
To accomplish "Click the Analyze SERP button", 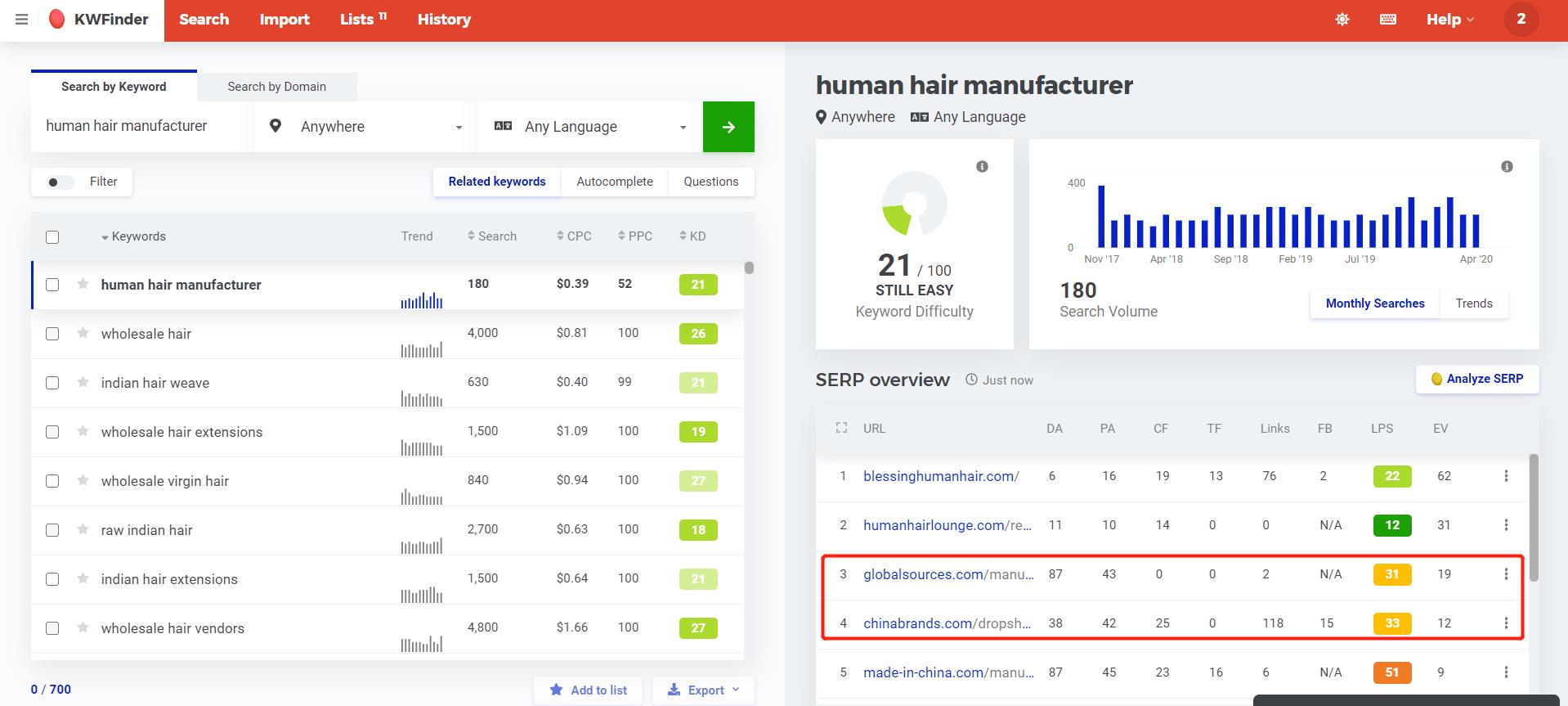I will click(x=1476, y=379).
